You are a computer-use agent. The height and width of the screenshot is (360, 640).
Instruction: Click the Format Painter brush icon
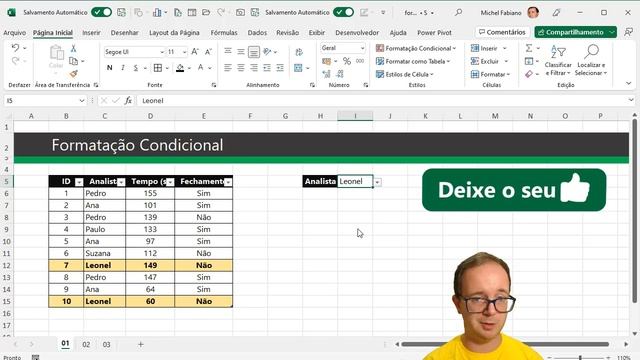point(73,74)
